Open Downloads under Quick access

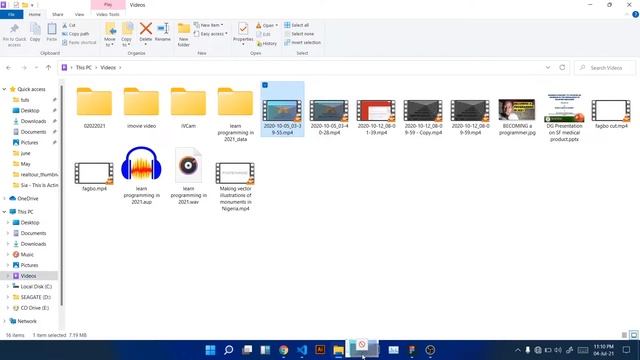pyautogui.click(x=33, y=121)
